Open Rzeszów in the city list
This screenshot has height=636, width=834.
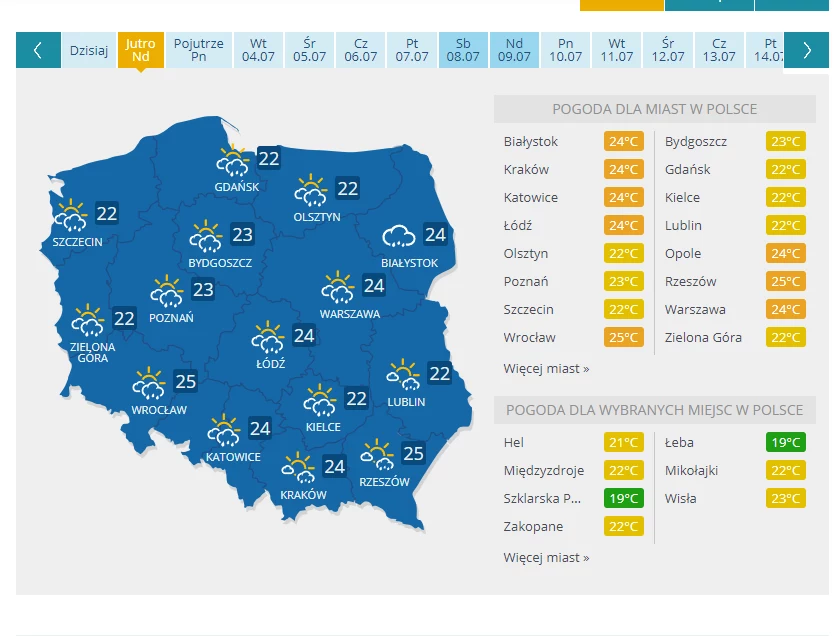pos(690,281)
